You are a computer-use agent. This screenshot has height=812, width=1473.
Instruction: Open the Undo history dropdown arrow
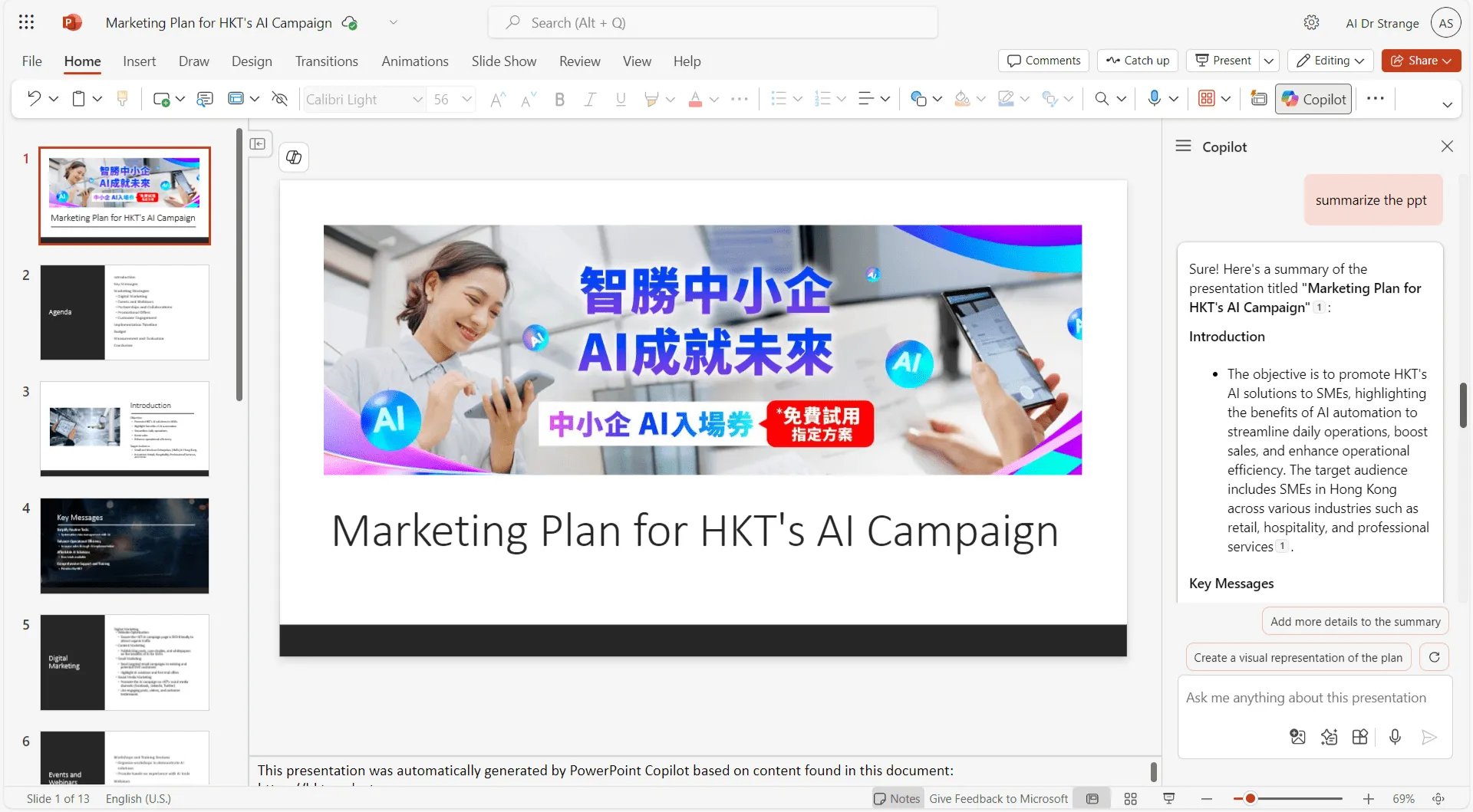(54, 98)
